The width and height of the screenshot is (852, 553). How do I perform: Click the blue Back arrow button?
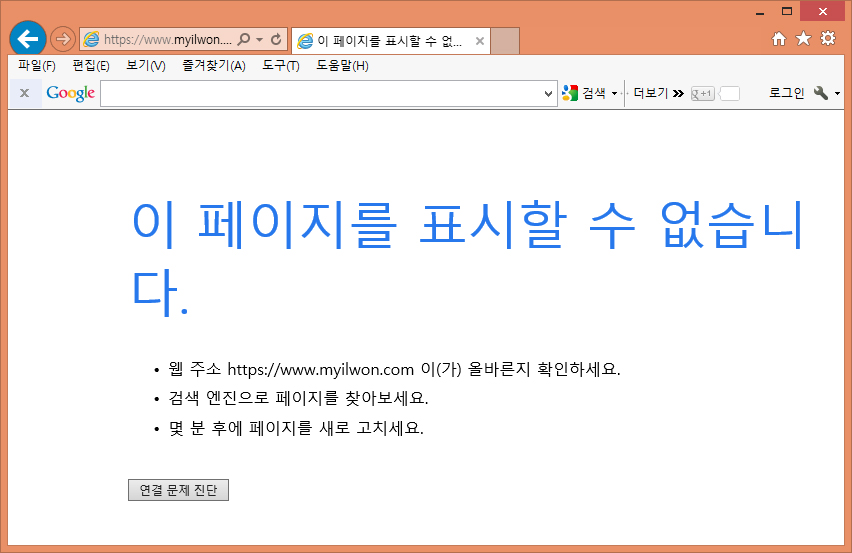coord(28,39)
